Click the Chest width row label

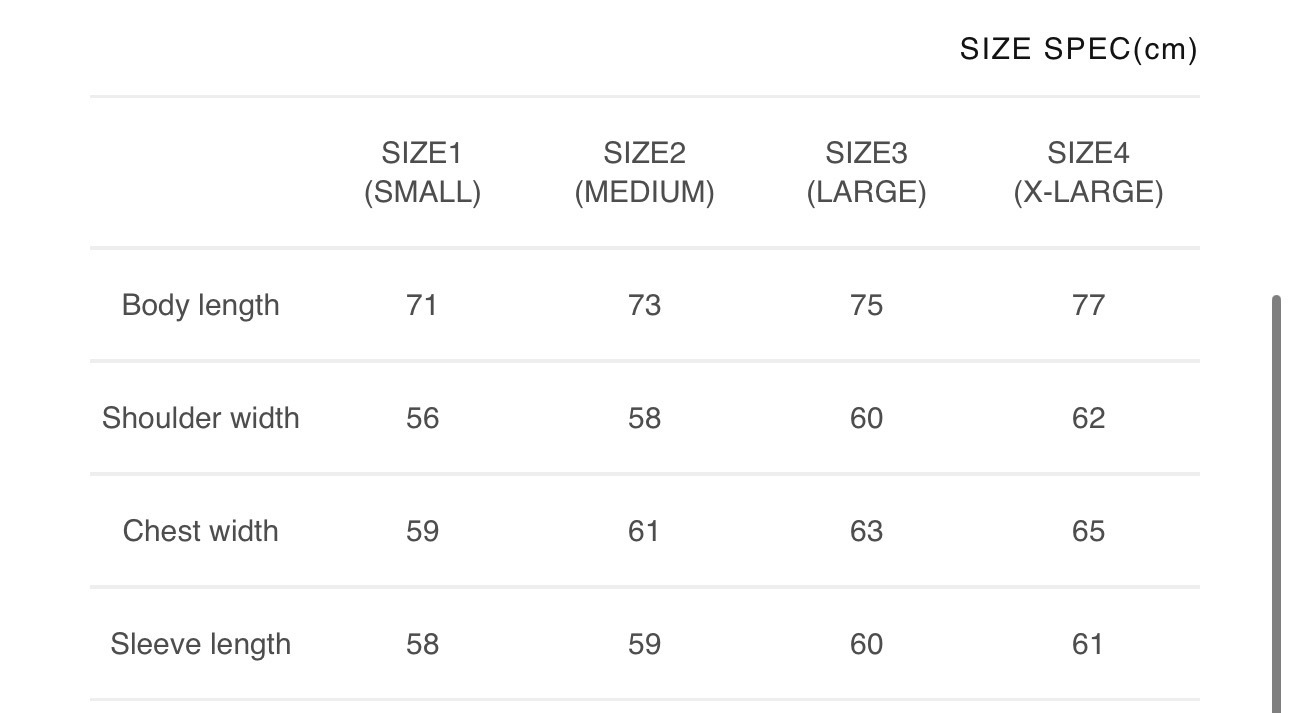[x=200, y=531]
